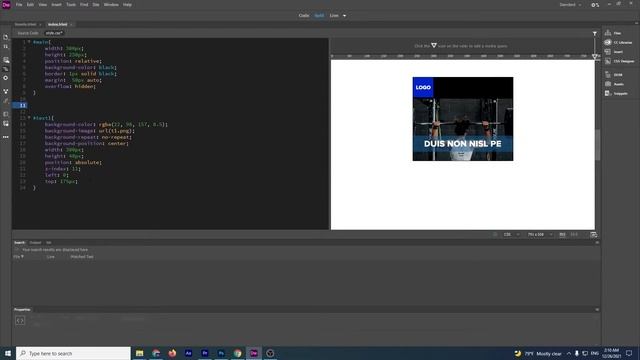Click the media query marker on ruler end

click(595, 56)
